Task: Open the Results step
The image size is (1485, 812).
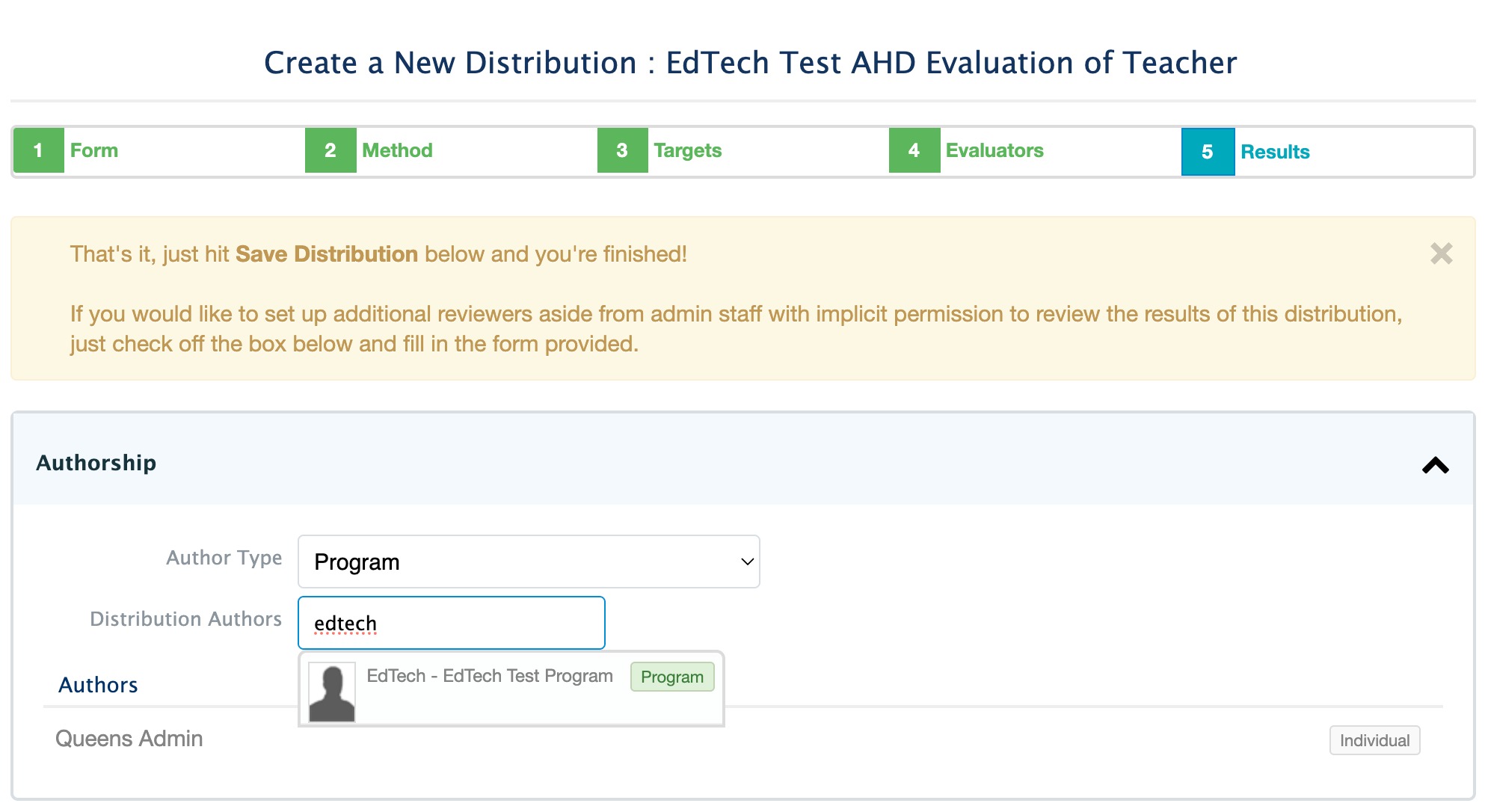Action: click(1275, 152)
